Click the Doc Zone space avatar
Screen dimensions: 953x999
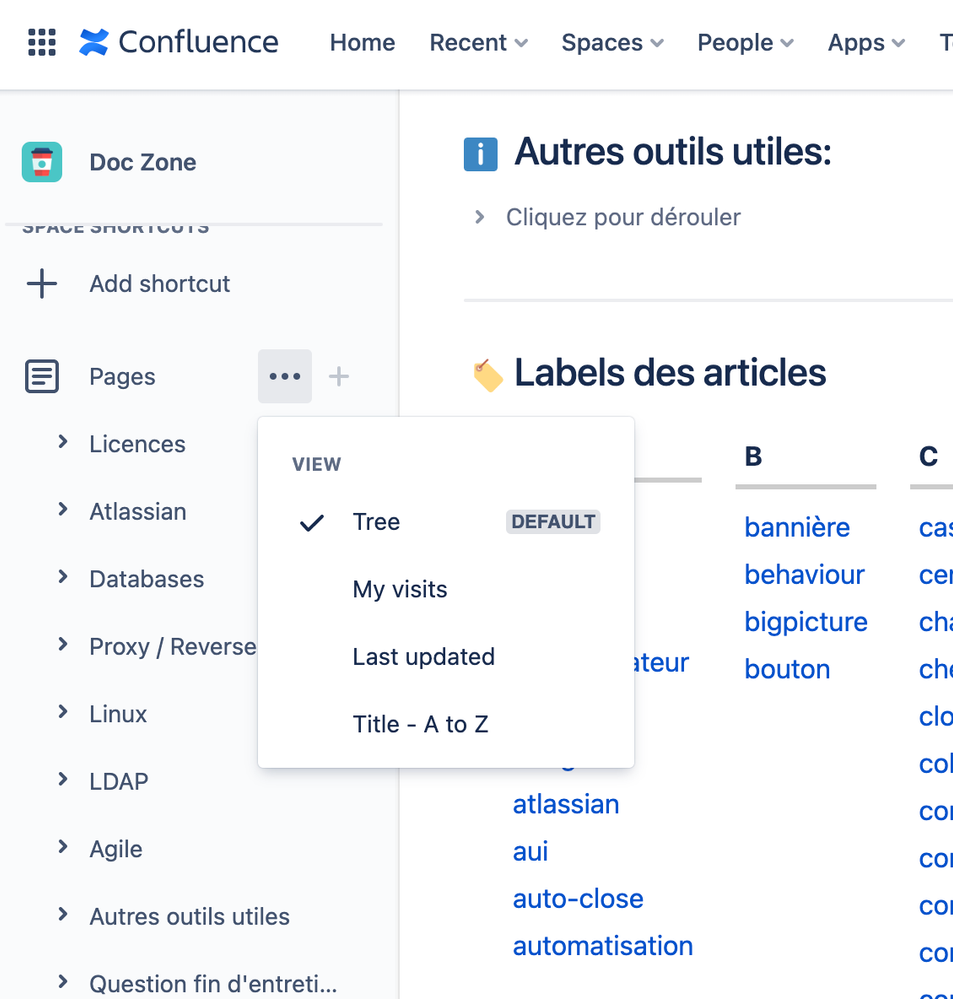42,162
